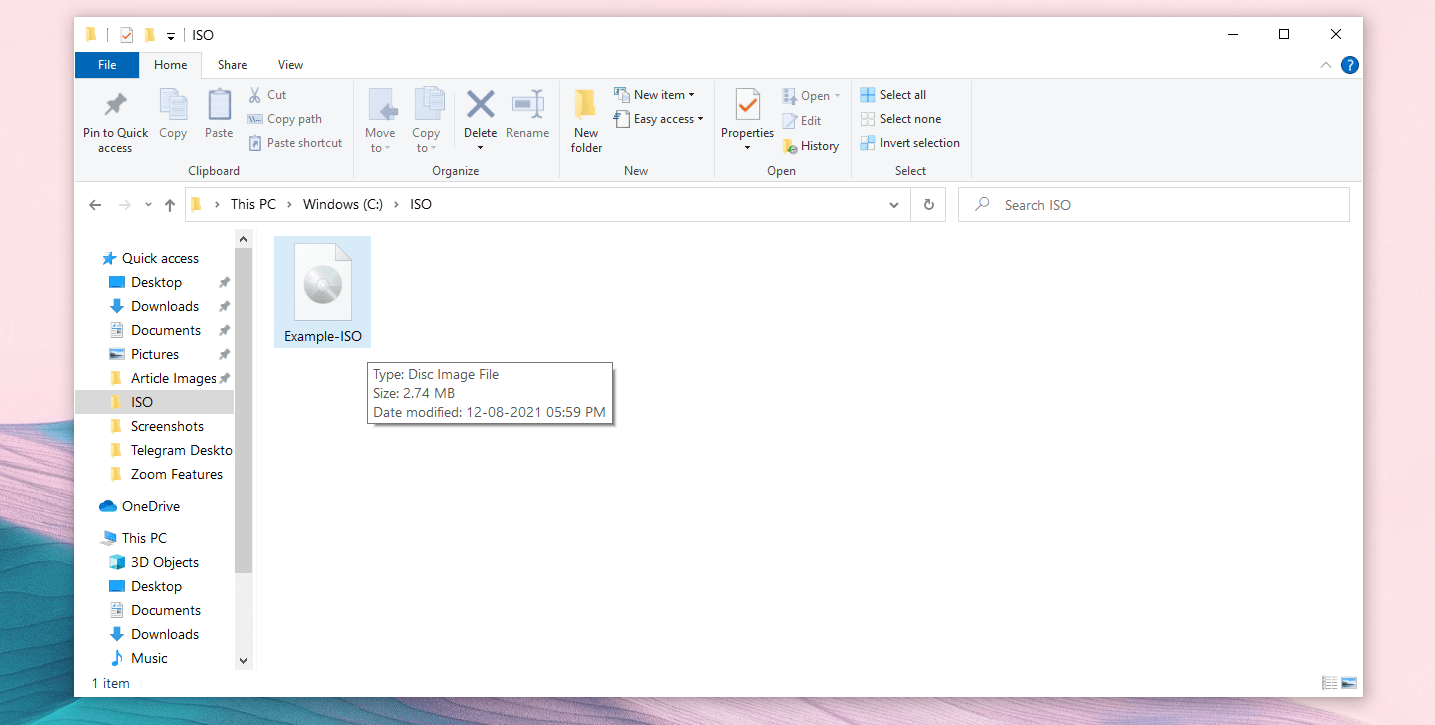Open Help with the question mark icon
The image size is (1435, 725).
1350,66
